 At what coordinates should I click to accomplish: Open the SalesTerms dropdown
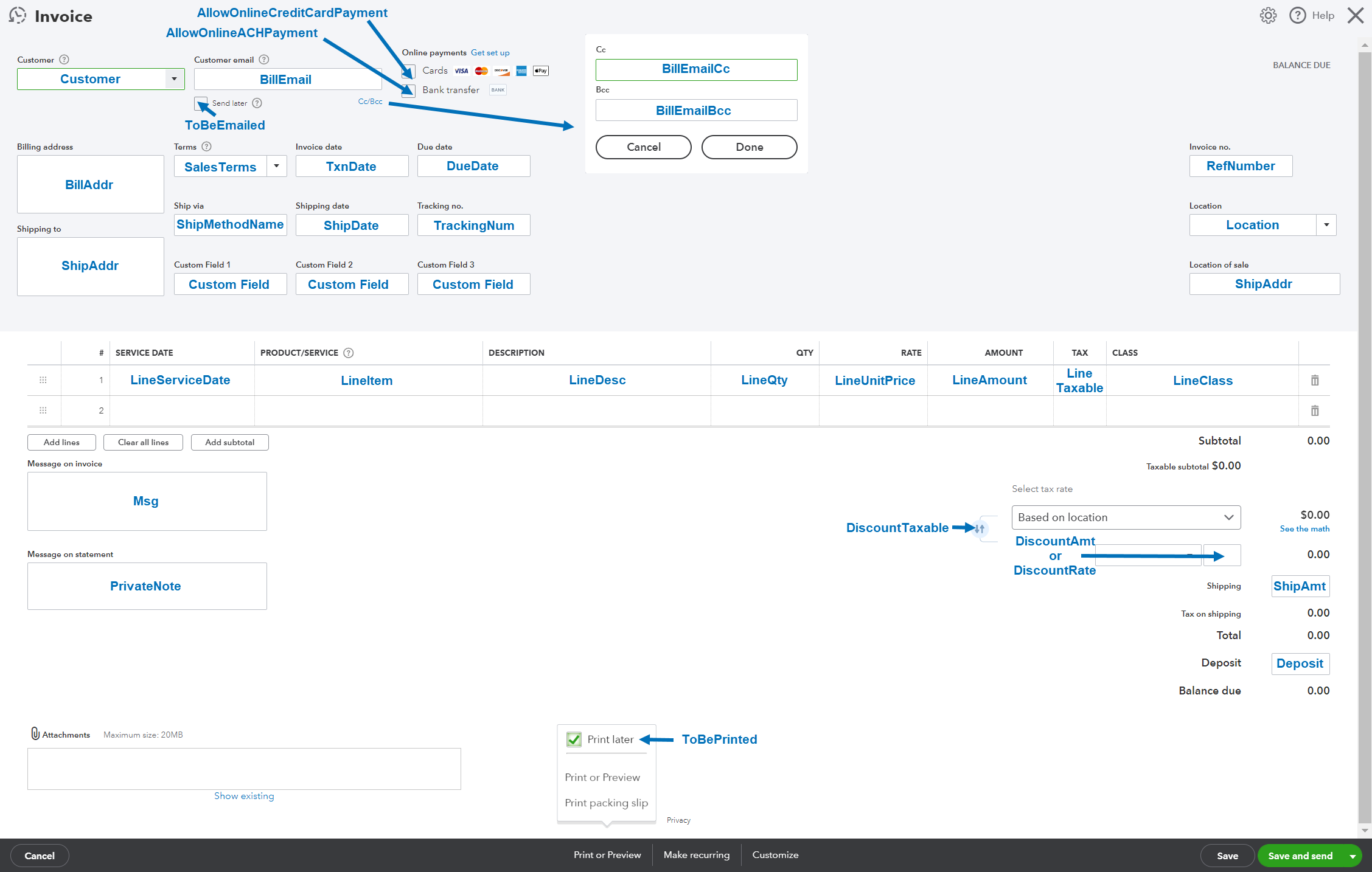[x=277, y=166]
